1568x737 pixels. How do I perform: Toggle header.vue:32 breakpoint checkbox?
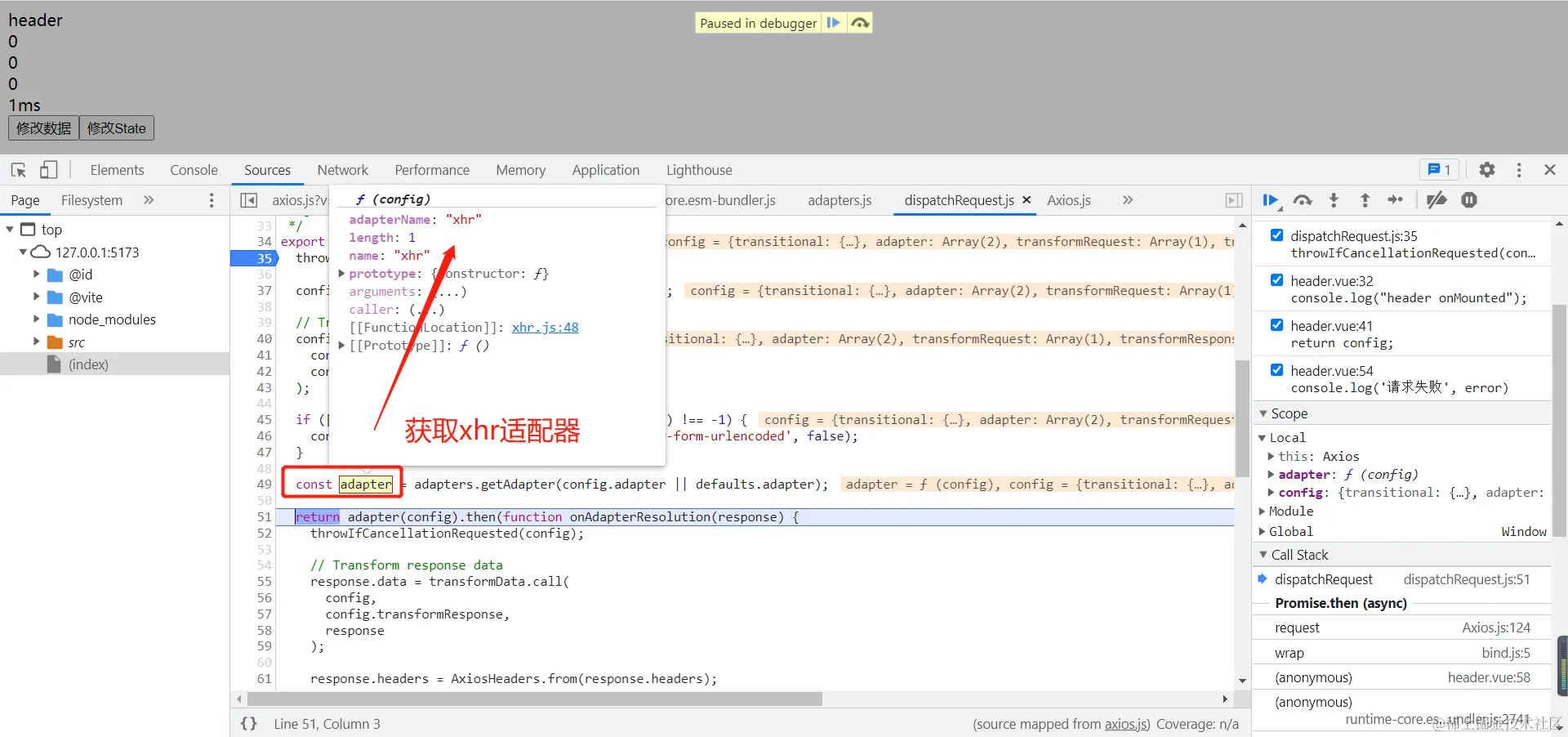[x=1277, y=280]
